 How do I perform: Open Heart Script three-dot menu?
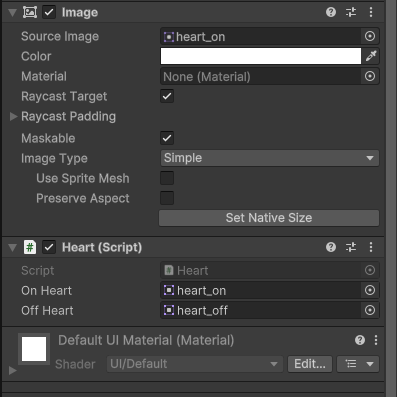(371, 247)
